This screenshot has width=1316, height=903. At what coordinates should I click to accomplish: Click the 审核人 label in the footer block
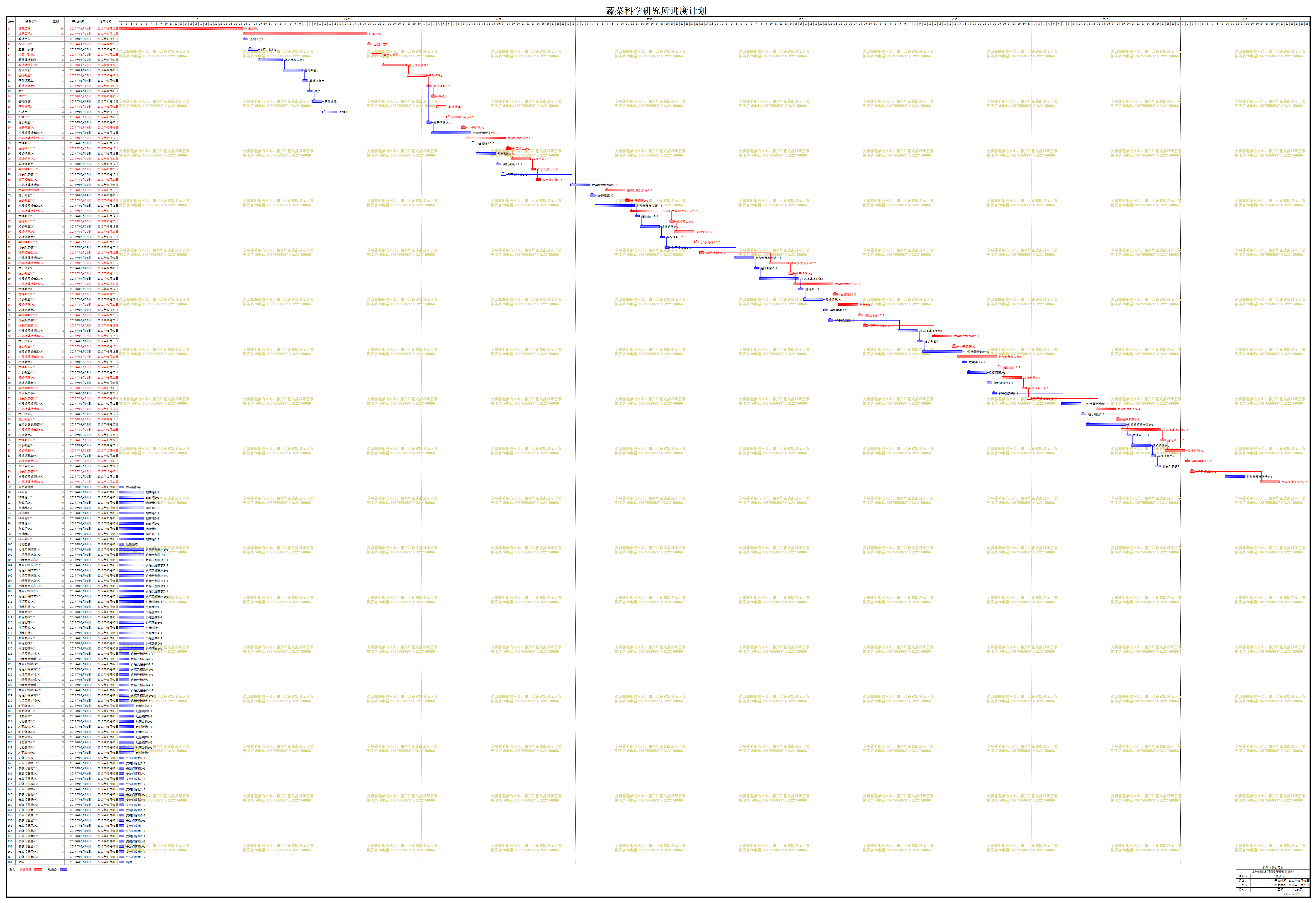[x=1243, y=885]
